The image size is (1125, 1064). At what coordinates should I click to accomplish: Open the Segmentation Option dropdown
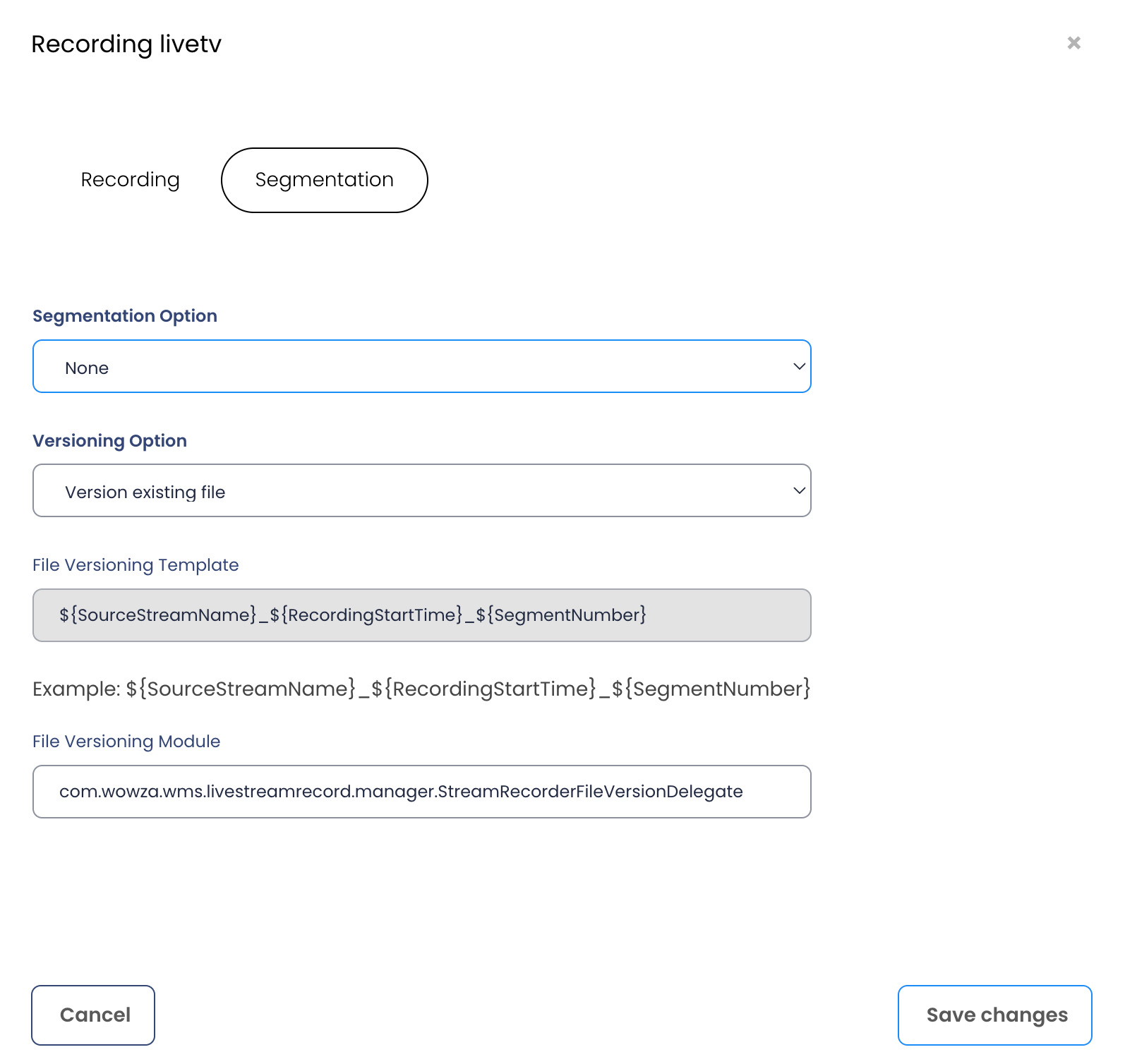[421, 366]
